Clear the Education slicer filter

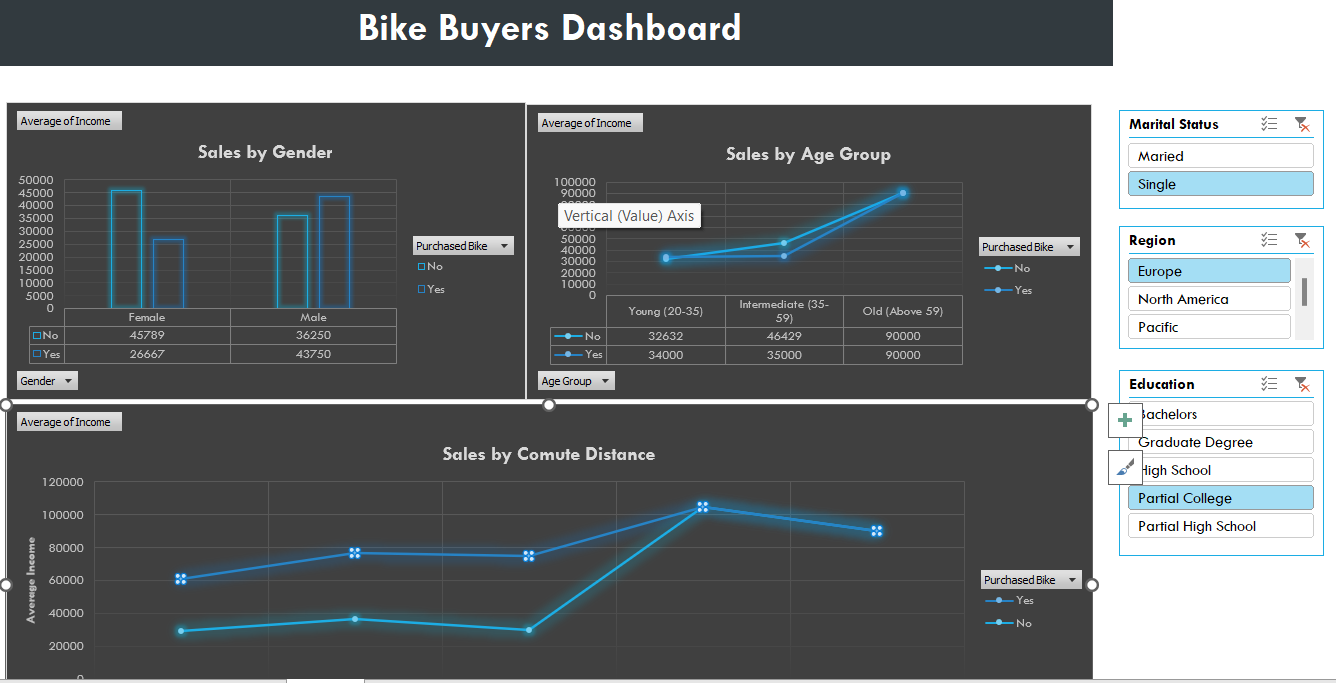point(1301,384)
